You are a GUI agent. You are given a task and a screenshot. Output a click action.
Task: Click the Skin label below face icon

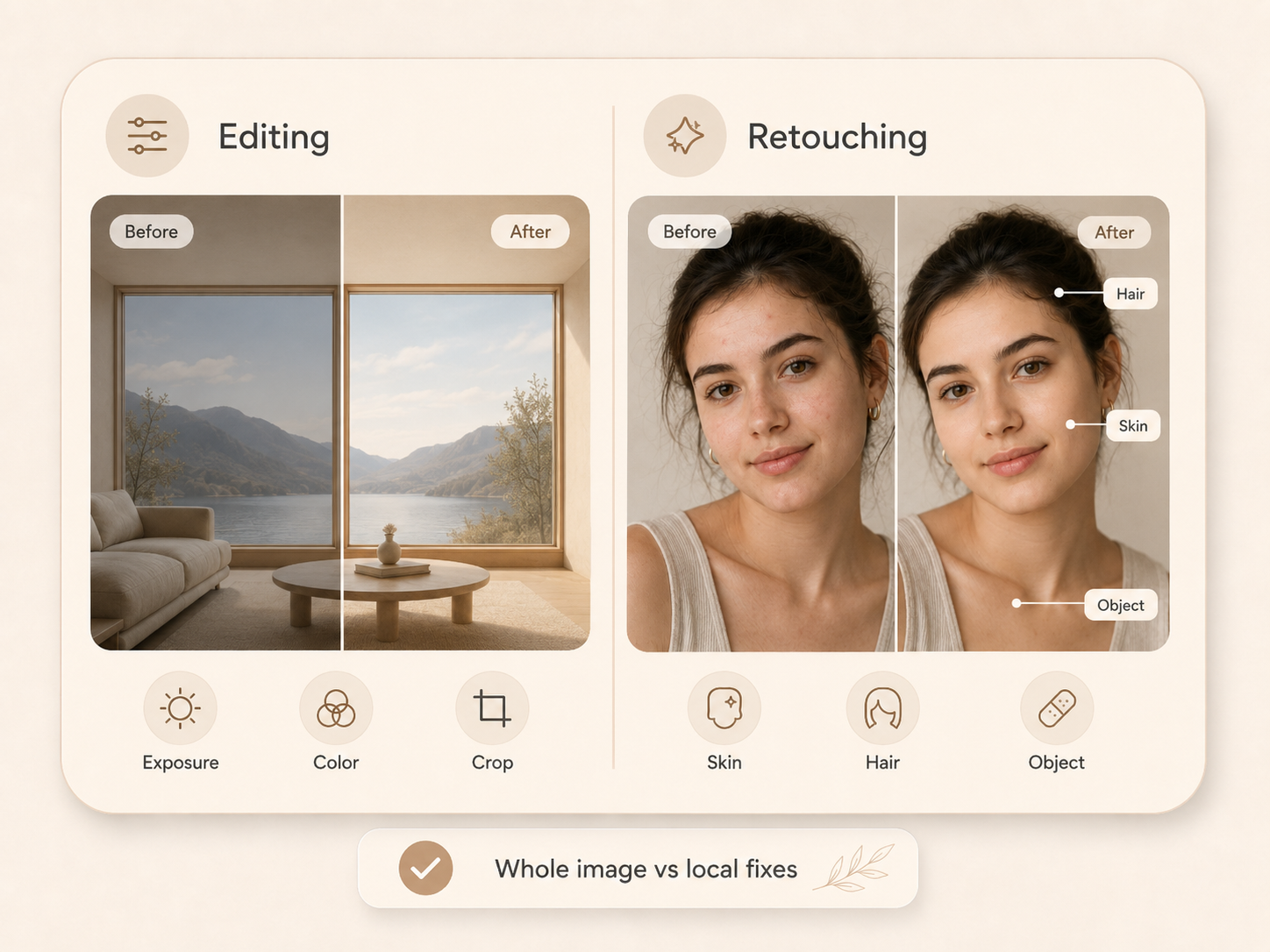tap(724, 763)
